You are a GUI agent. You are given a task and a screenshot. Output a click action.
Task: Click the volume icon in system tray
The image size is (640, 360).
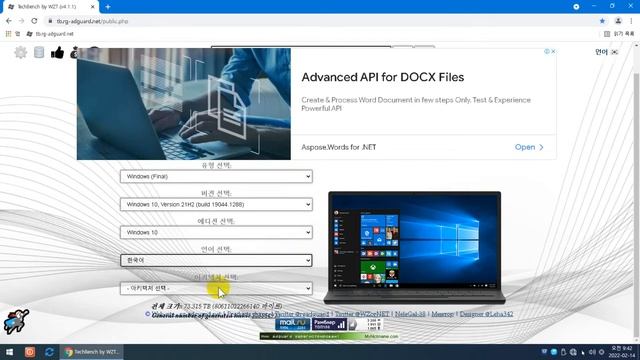tap(592, 352)
